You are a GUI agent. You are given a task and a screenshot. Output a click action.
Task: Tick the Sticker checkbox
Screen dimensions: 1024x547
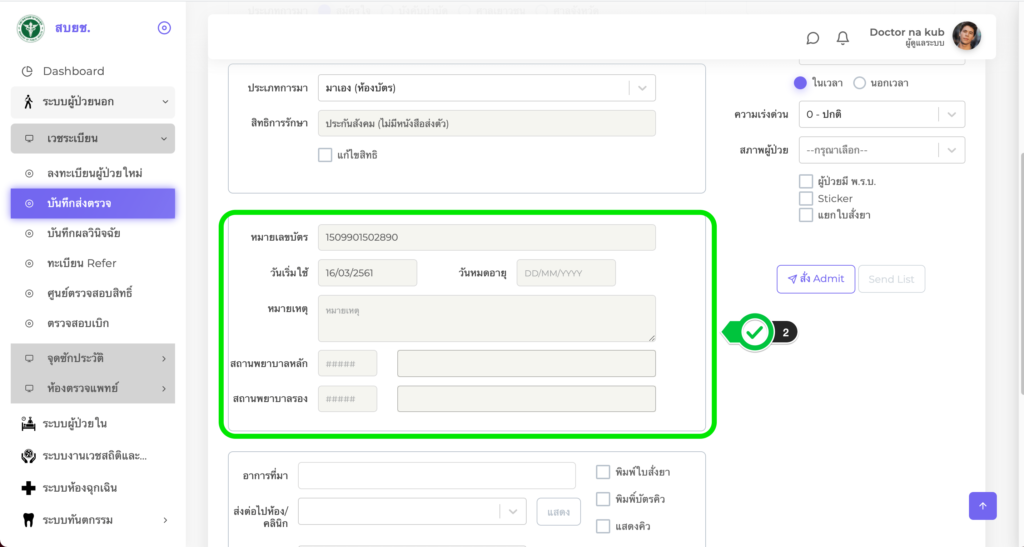(x=806, y=198)
